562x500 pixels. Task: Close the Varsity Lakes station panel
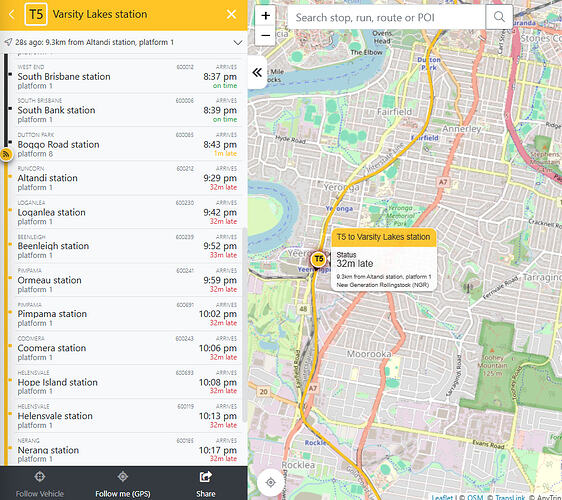(232, 14)
